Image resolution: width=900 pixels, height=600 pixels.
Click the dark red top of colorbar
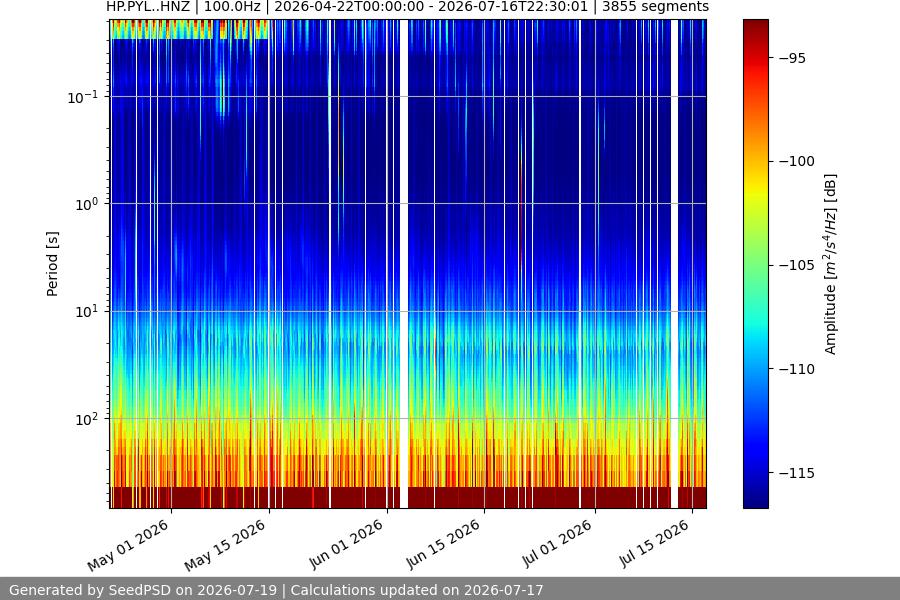[x=755, y=29]
